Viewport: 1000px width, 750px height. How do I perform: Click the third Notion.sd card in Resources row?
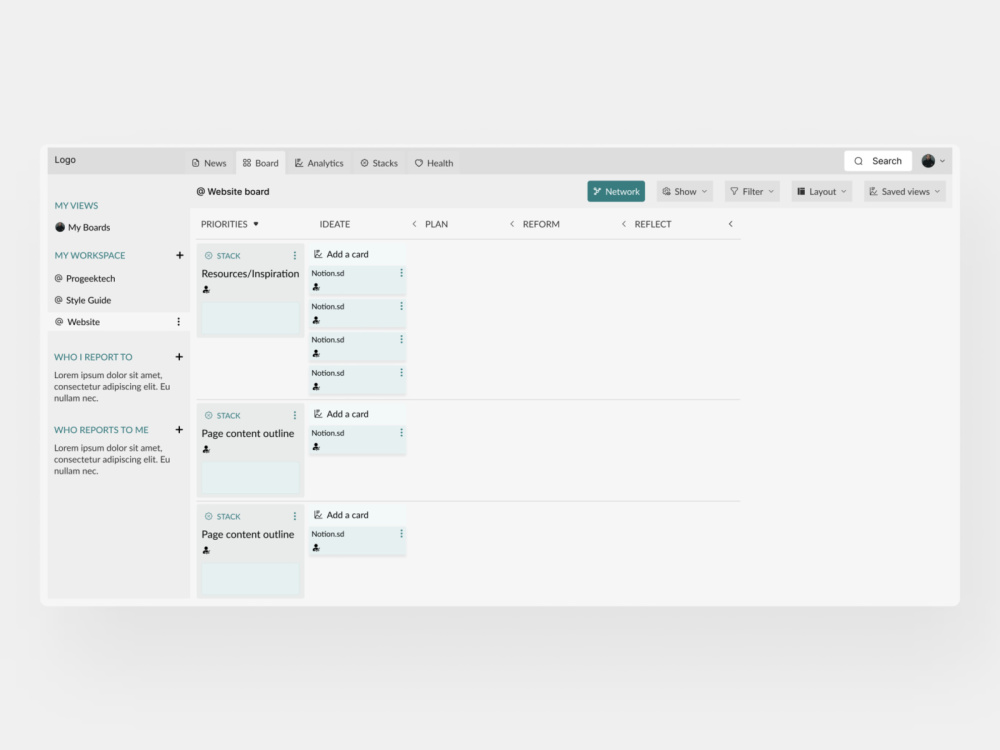(357, 346)
